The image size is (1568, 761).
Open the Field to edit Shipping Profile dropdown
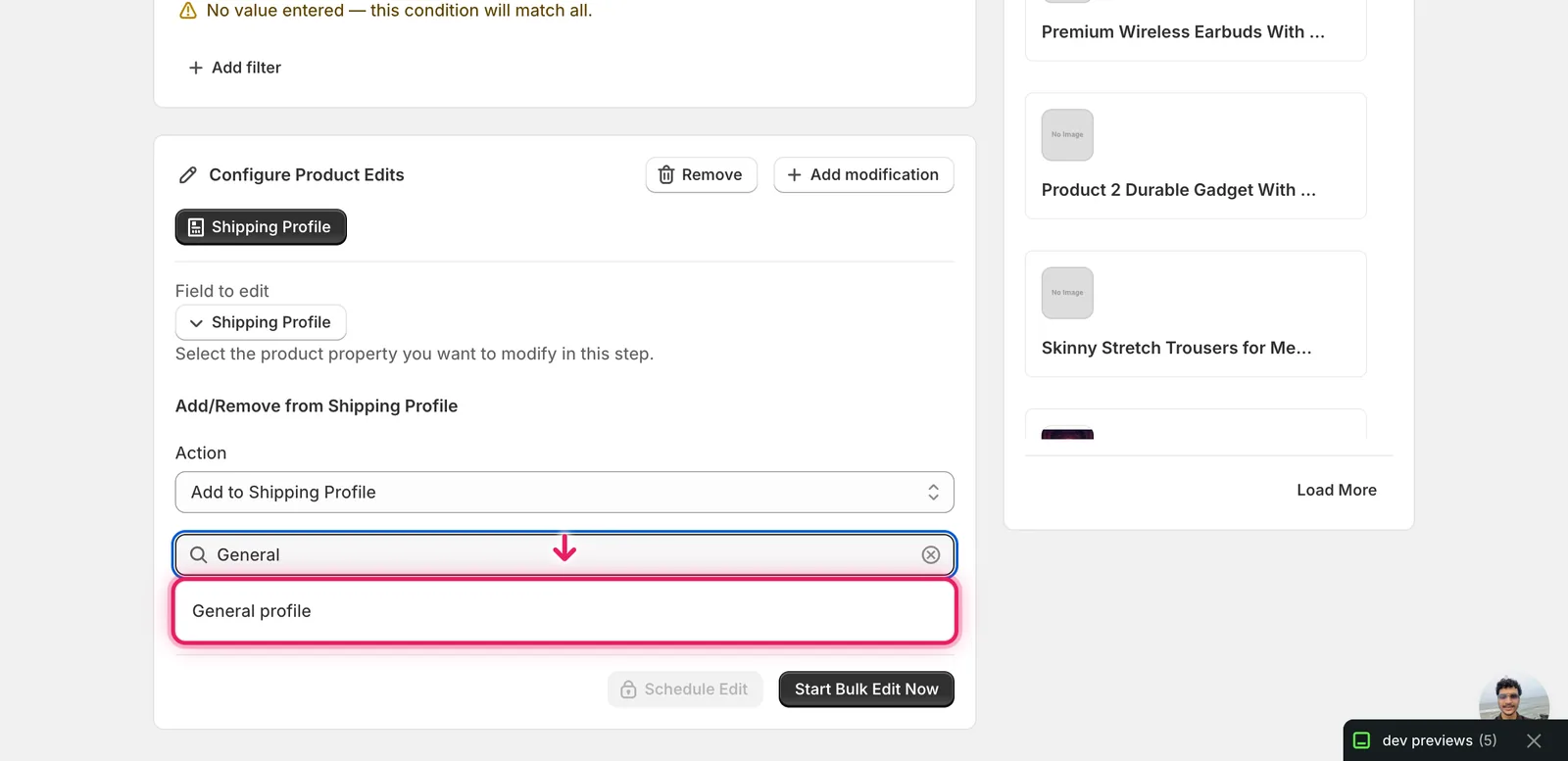point(261,322)
